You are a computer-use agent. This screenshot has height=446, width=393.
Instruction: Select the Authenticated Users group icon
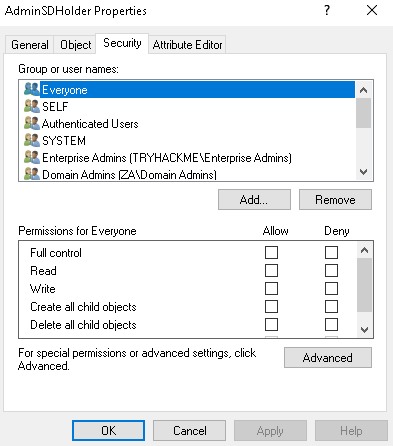[32, 123]
